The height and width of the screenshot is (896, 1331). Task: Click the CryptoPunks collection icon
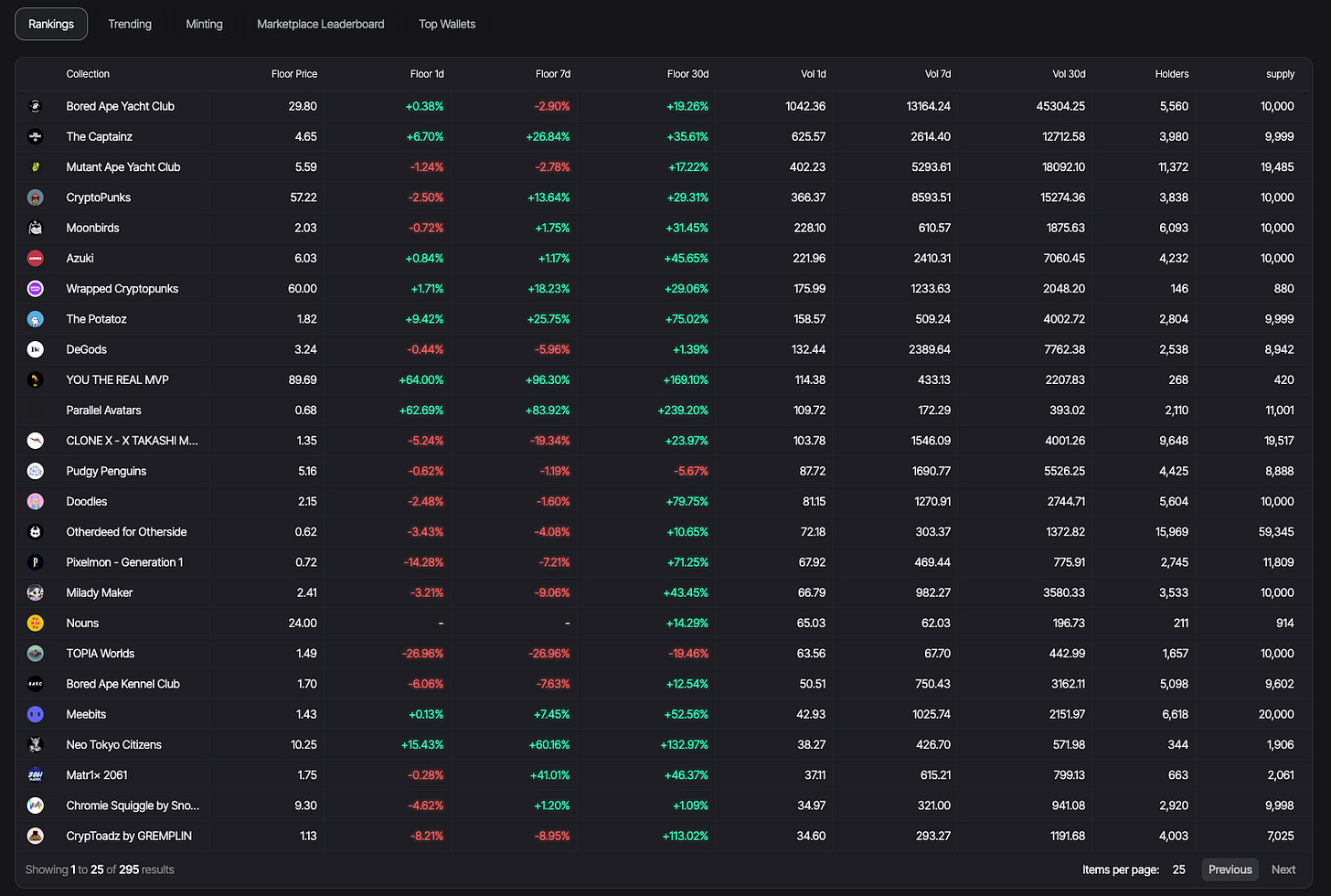tap(36, 197)
